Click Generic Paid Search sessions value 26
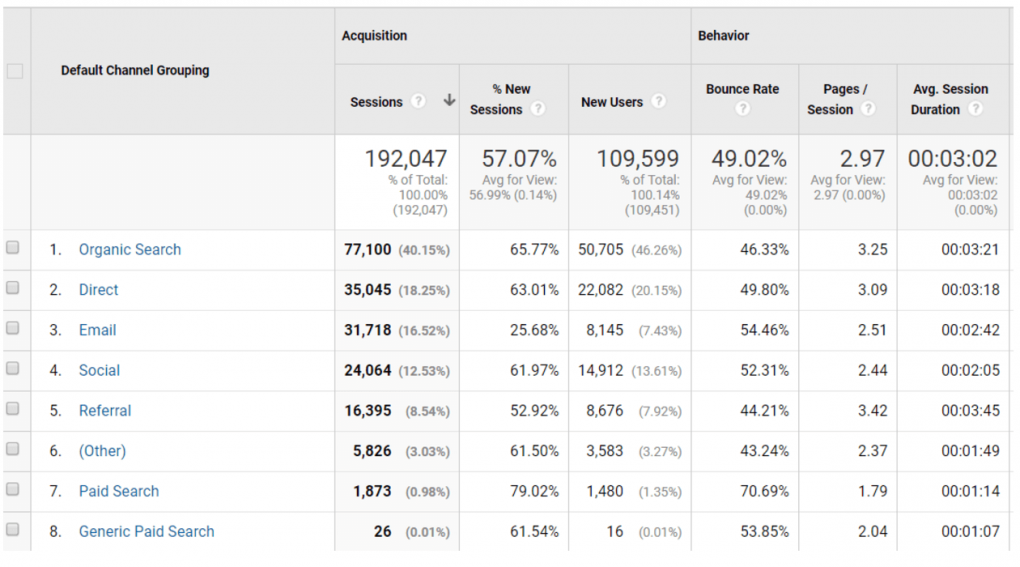 (382, 532)
